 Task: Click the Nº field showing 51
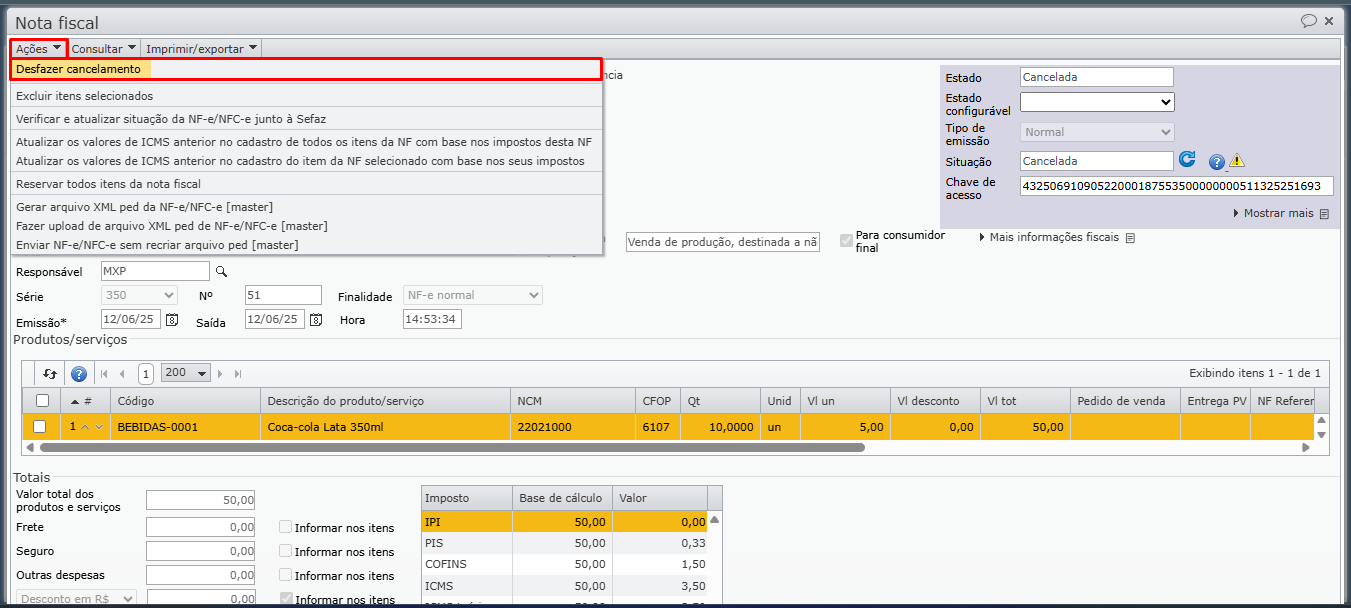[283, 295]
